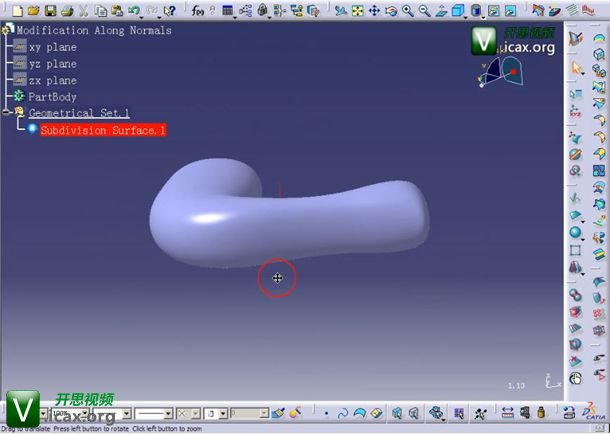Pick the Select arrow tool in the right toolbar
This screenshot has width=610, height=434.
pyautogui.click(x=577, y=68)
